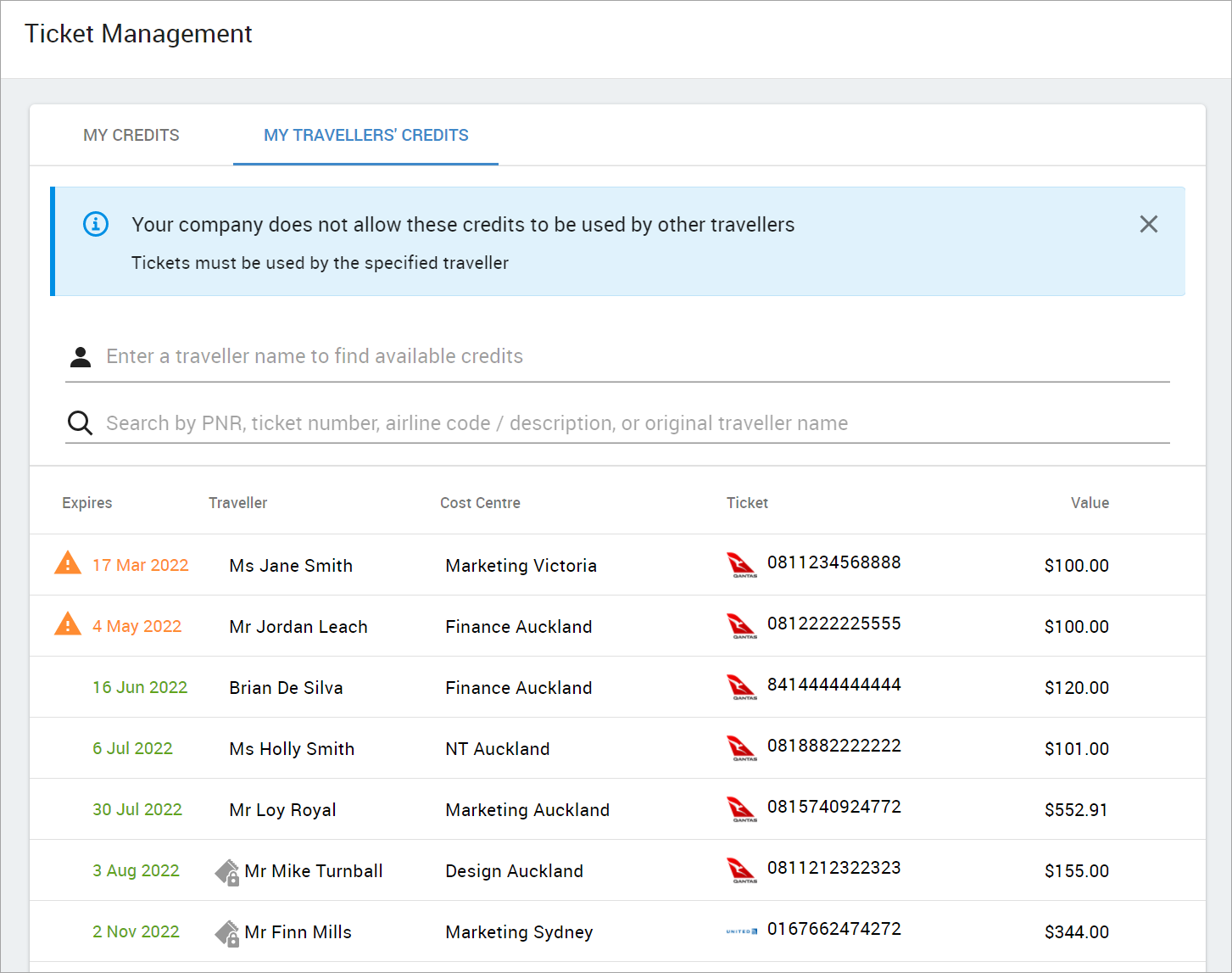Click the Value column header
This screenshot has width=1232, height=973.
click(x=1090, y=503)
